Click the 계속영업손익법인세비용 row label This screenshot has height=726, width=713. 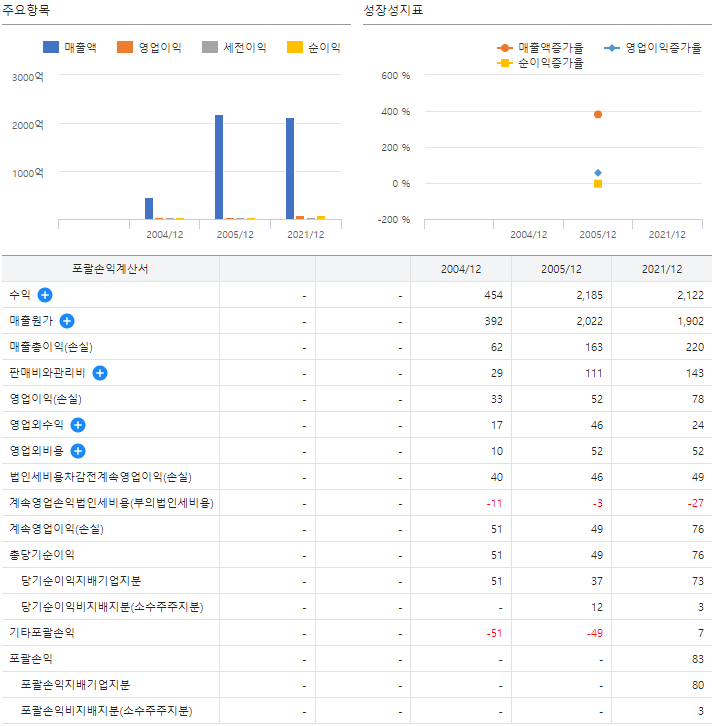pos(112,502)
